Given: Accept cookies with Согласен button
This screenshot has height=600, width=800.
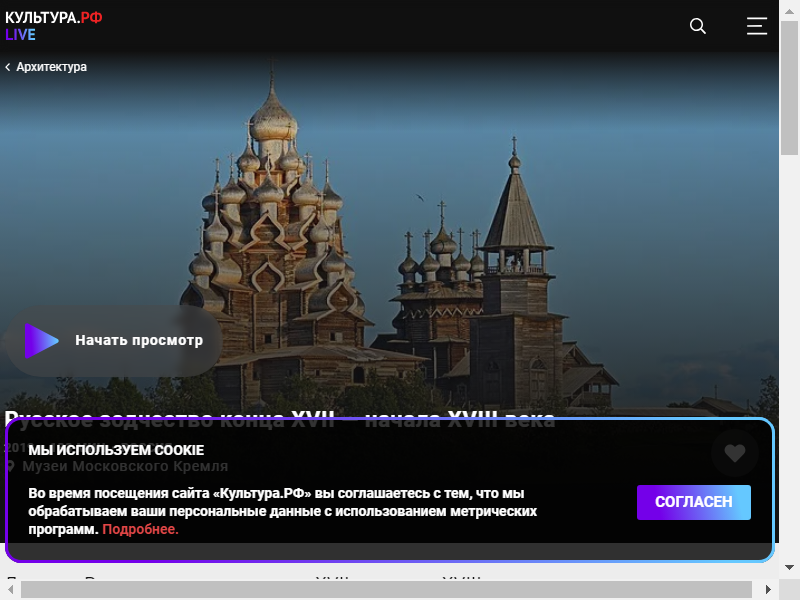Looking at the screenshot, I should click(693, 502).
